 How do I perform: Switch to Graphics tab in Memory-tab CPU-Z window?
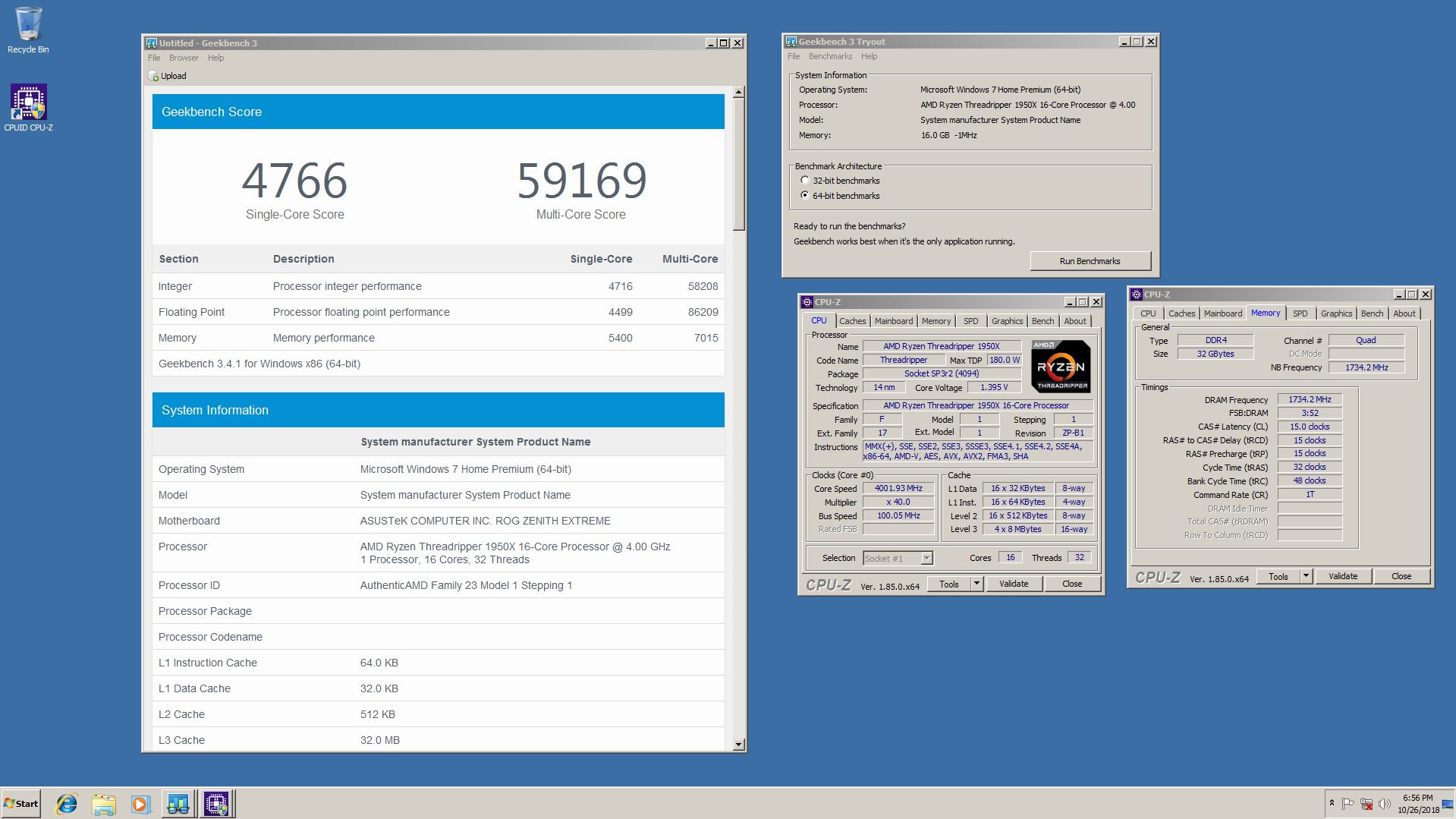point(1337,313)
